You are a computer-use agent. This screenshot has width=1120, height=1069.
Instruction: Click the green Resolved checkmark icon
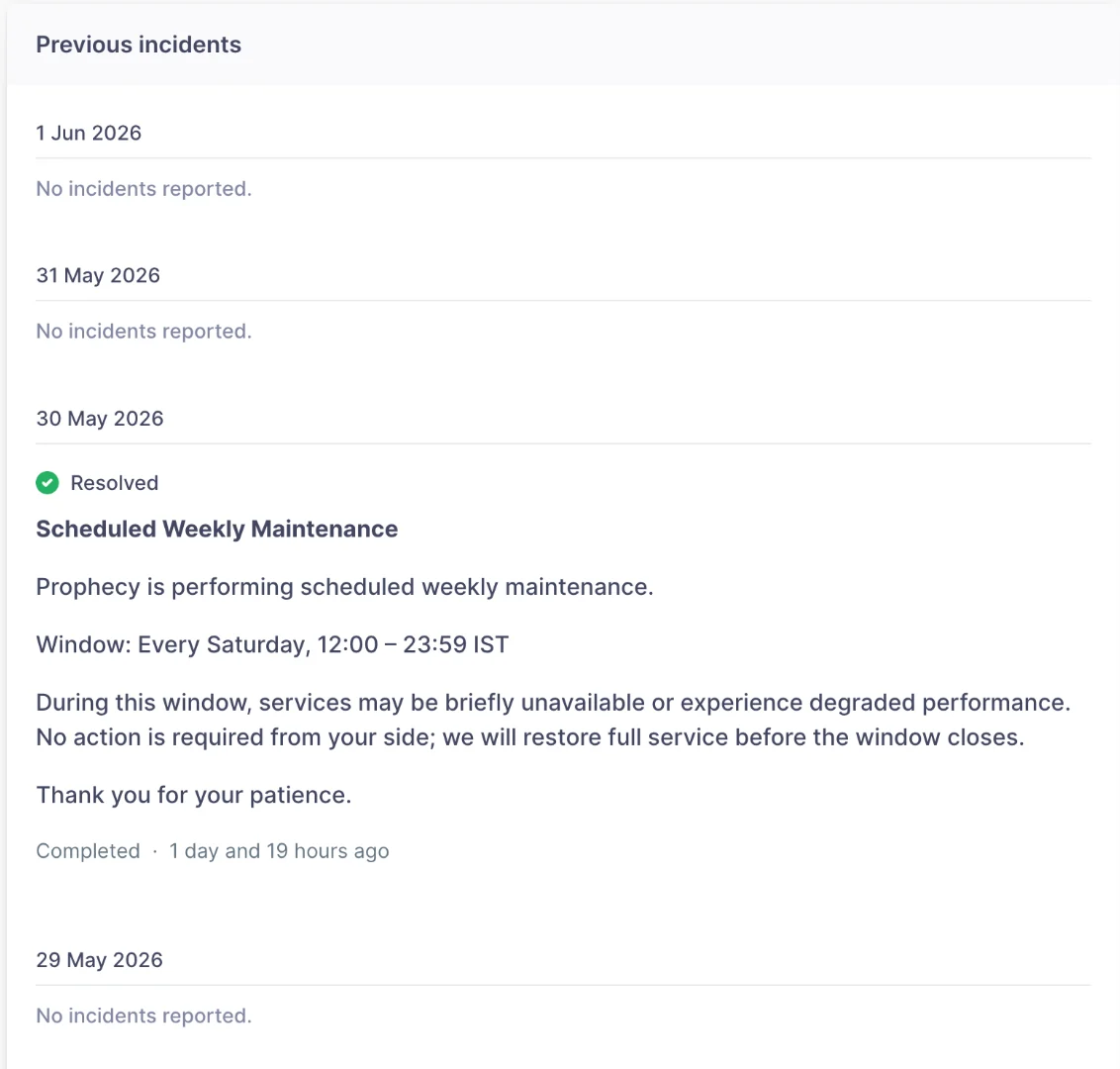[47, 483]
